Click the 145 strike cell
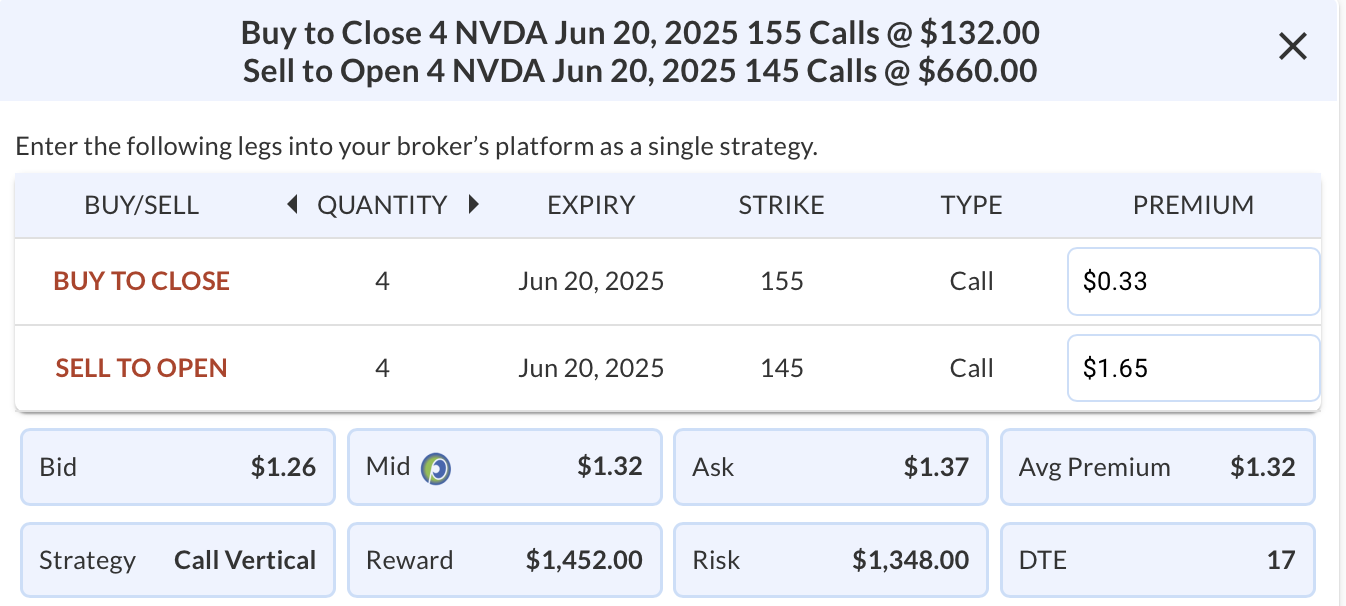Viewport: 1346px width, 606px height. pyautogui.click(x=782, y=368)
